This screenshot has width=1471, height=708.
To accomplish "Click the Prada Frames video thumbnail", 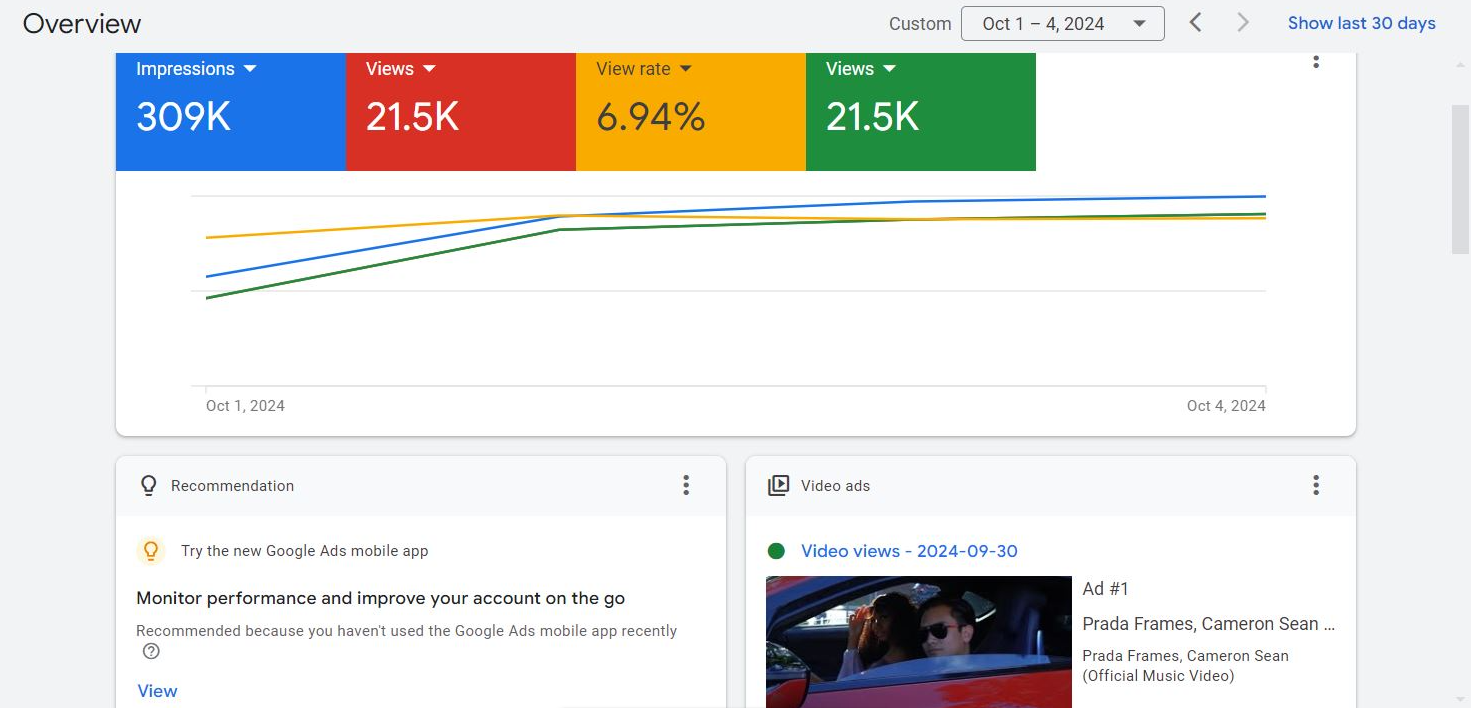I will 918,641.
